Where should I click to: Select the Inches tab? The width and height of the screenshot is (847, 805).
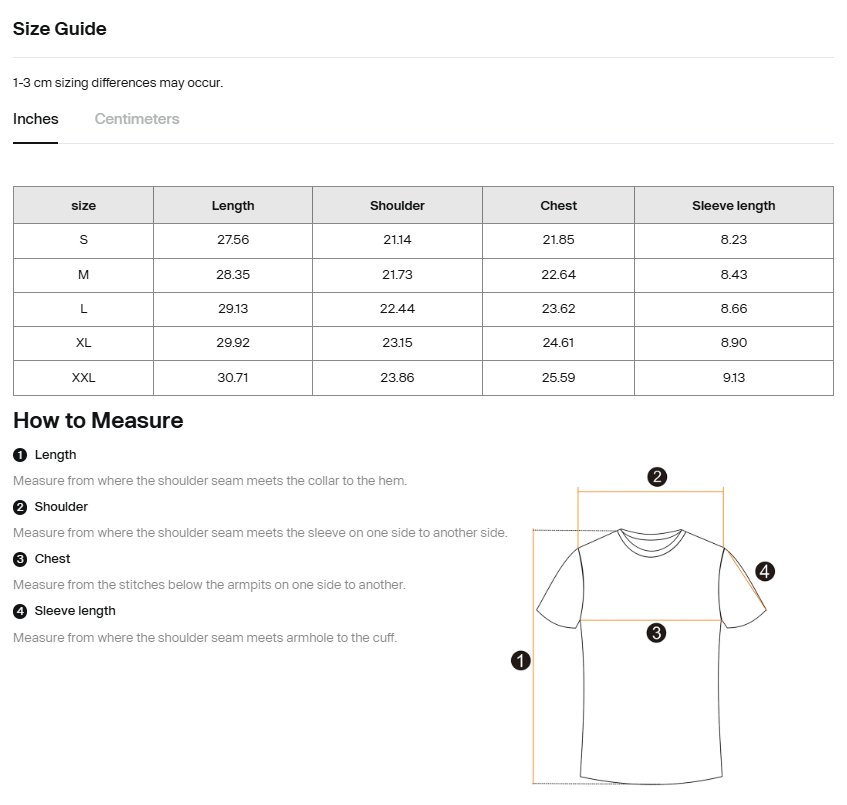pos(36,119)
